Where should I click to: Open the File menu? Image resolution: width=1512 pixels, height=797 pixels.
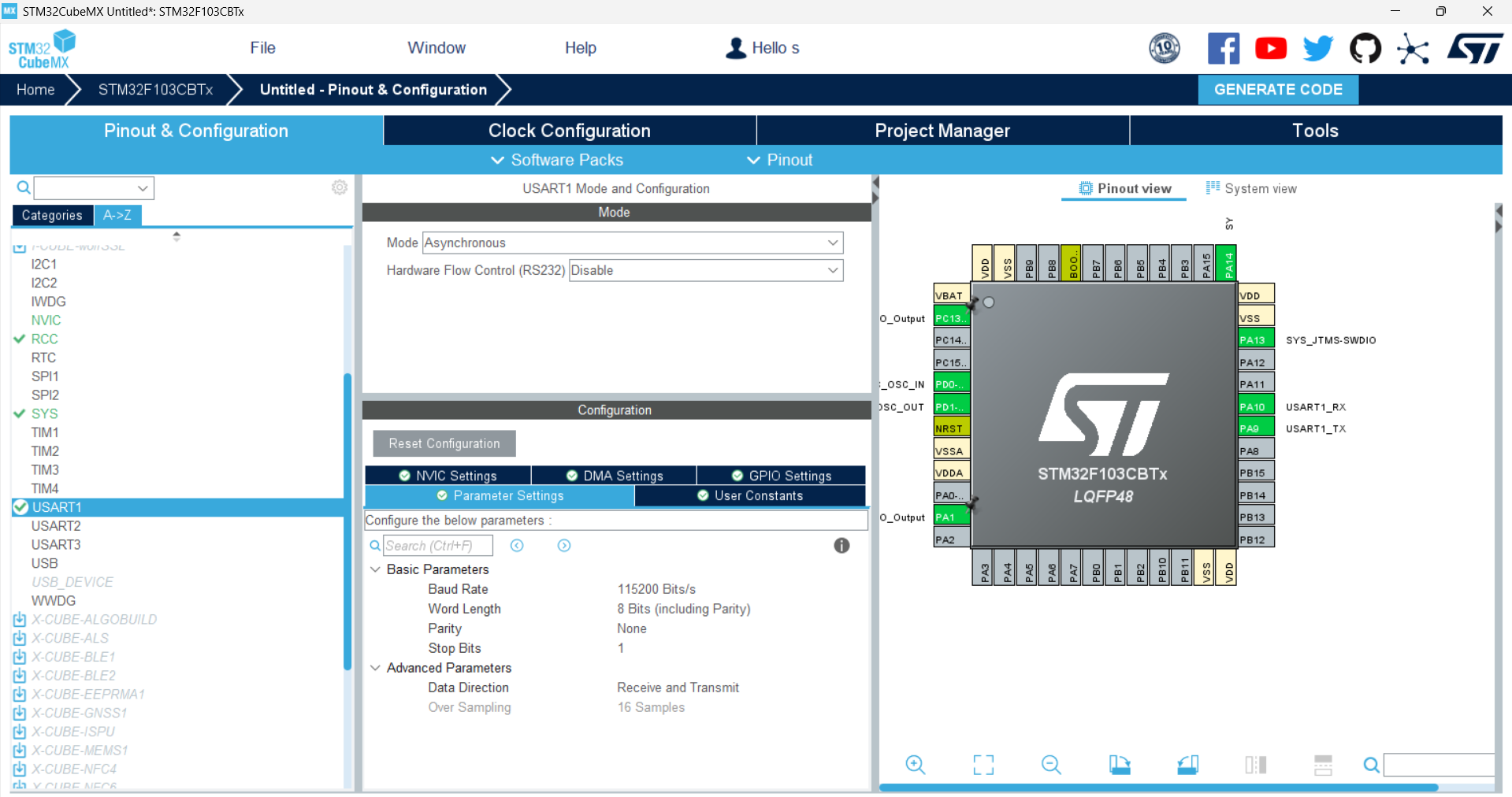pos(262,48)
